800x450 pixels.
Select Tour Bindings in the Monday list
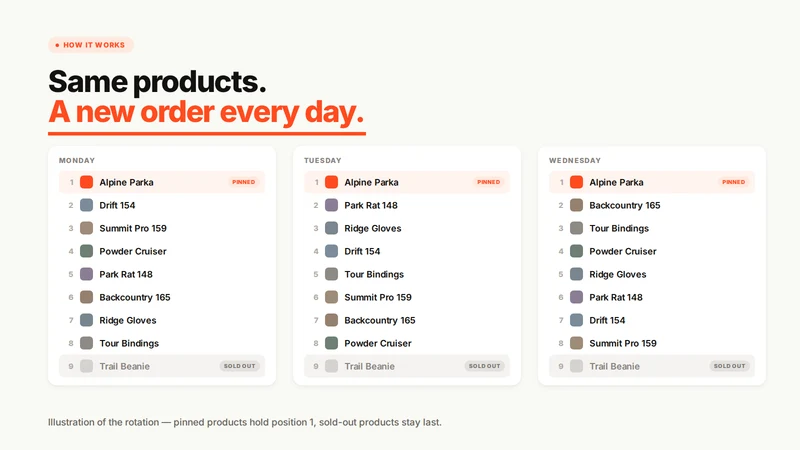coord(162,343)
